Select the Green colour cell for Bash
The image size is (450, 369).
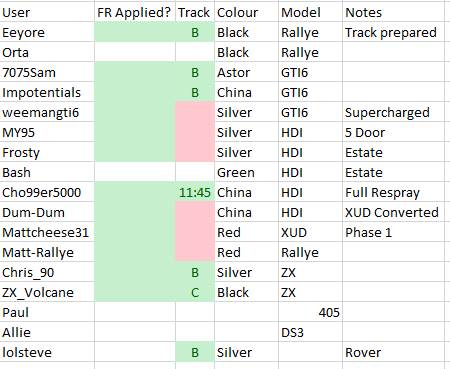coord(247,172)
